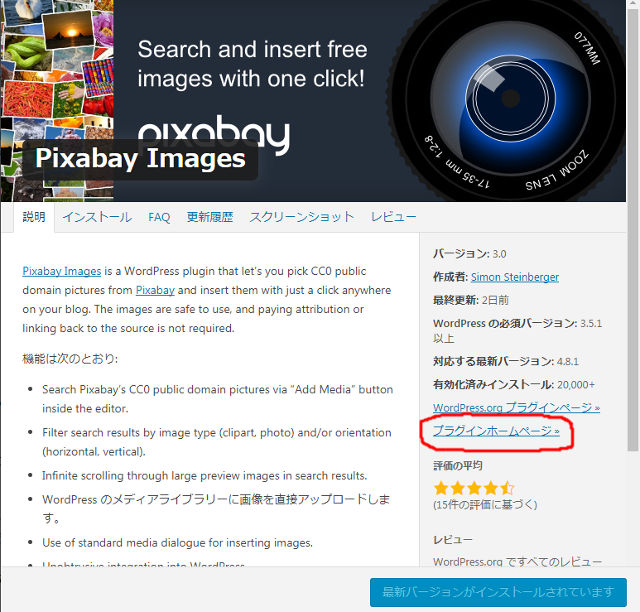Click the half-filled fifth rating star
The image size is (640, 612).
click(x=507, y=488)
